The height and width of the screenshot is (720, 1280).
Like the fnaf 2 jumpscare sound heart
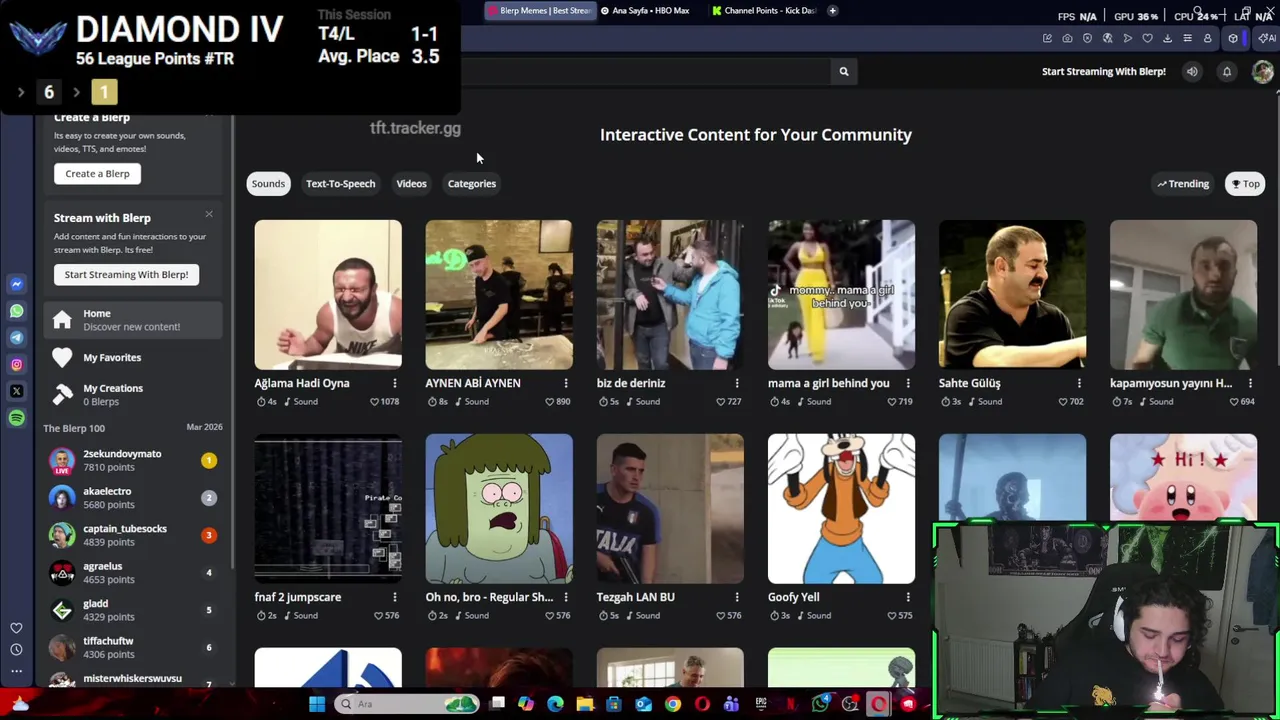tap(378, 616)
